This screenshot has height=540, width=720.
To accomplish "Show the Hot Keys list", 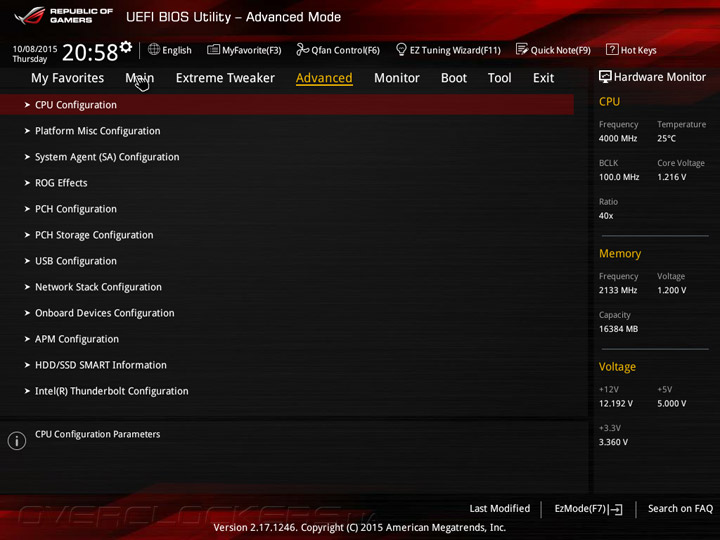I will click(638, 50).
